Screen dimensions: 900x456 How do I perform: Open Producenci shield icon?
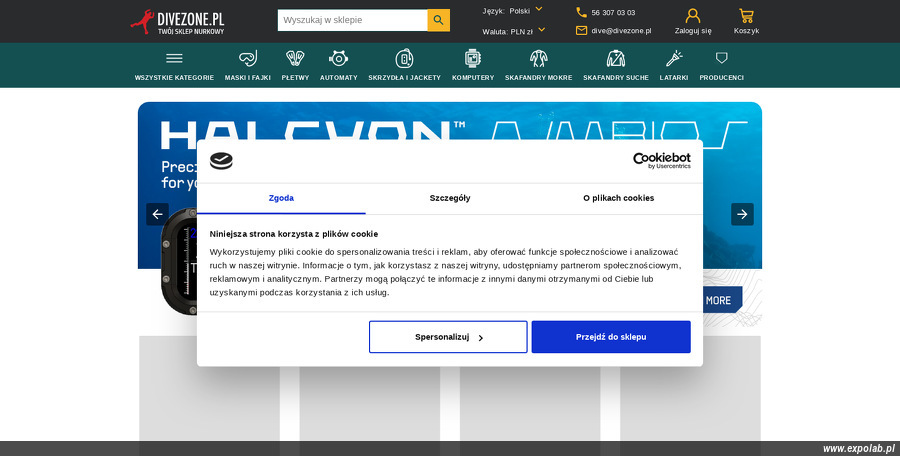point(721,57)
